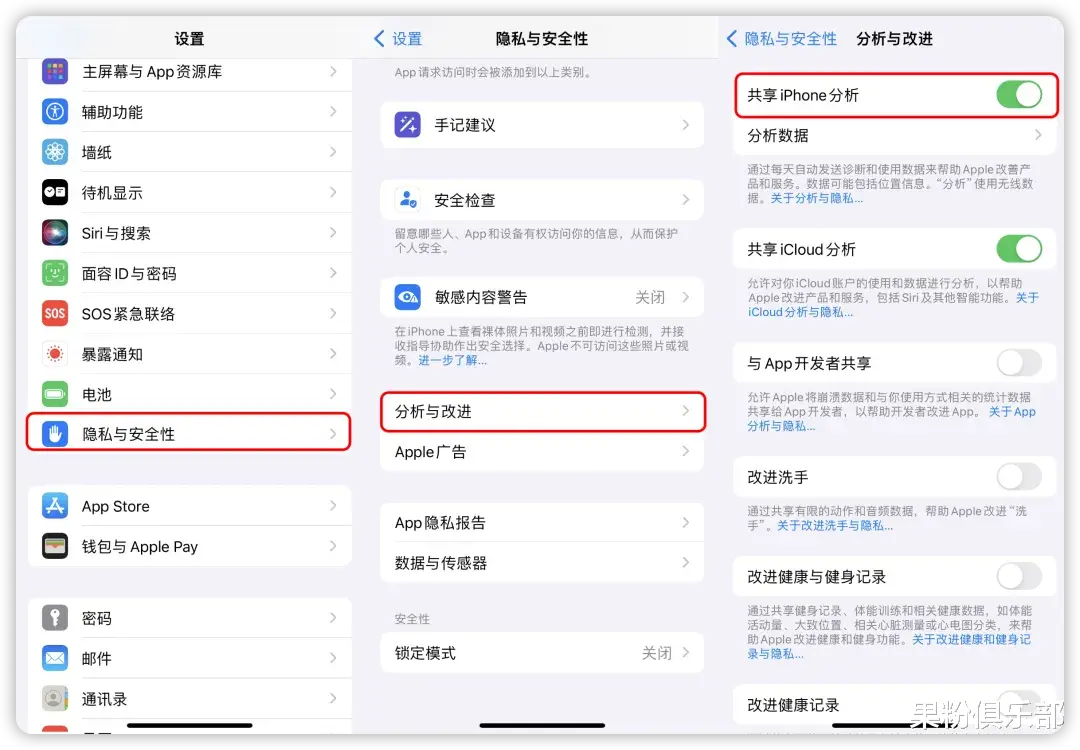Tap the 墙纸 wallpaper flower icon

55,152
